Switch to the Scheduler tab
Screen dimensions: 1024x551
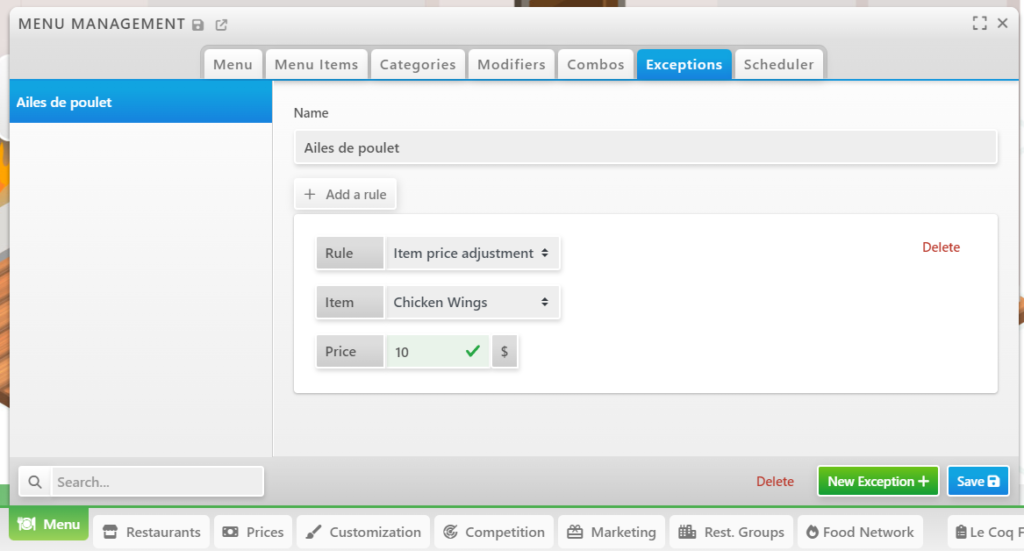(778, 64)
